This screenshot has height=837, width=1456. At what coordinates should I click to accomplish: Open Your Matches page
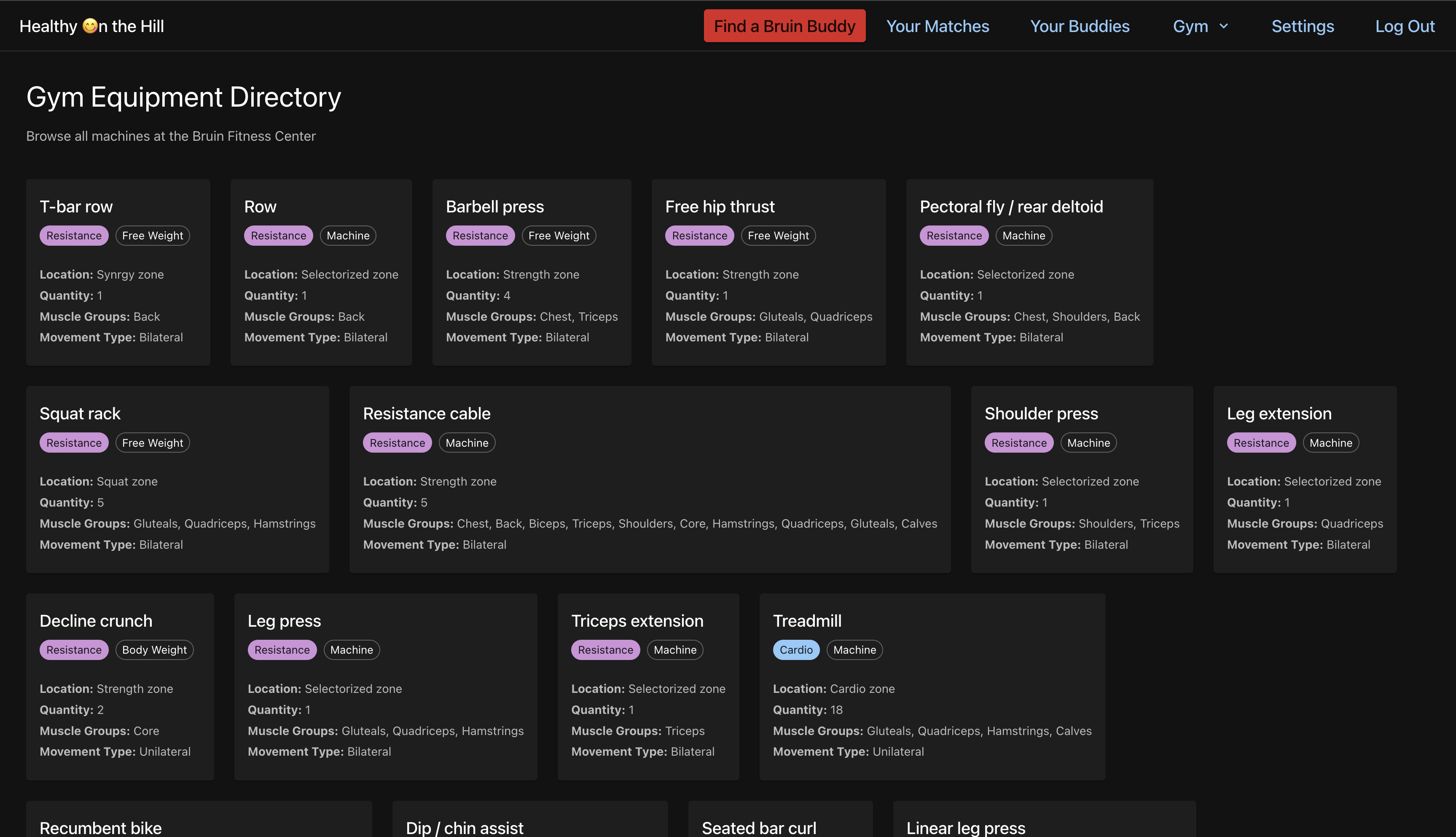coord(937,26)
